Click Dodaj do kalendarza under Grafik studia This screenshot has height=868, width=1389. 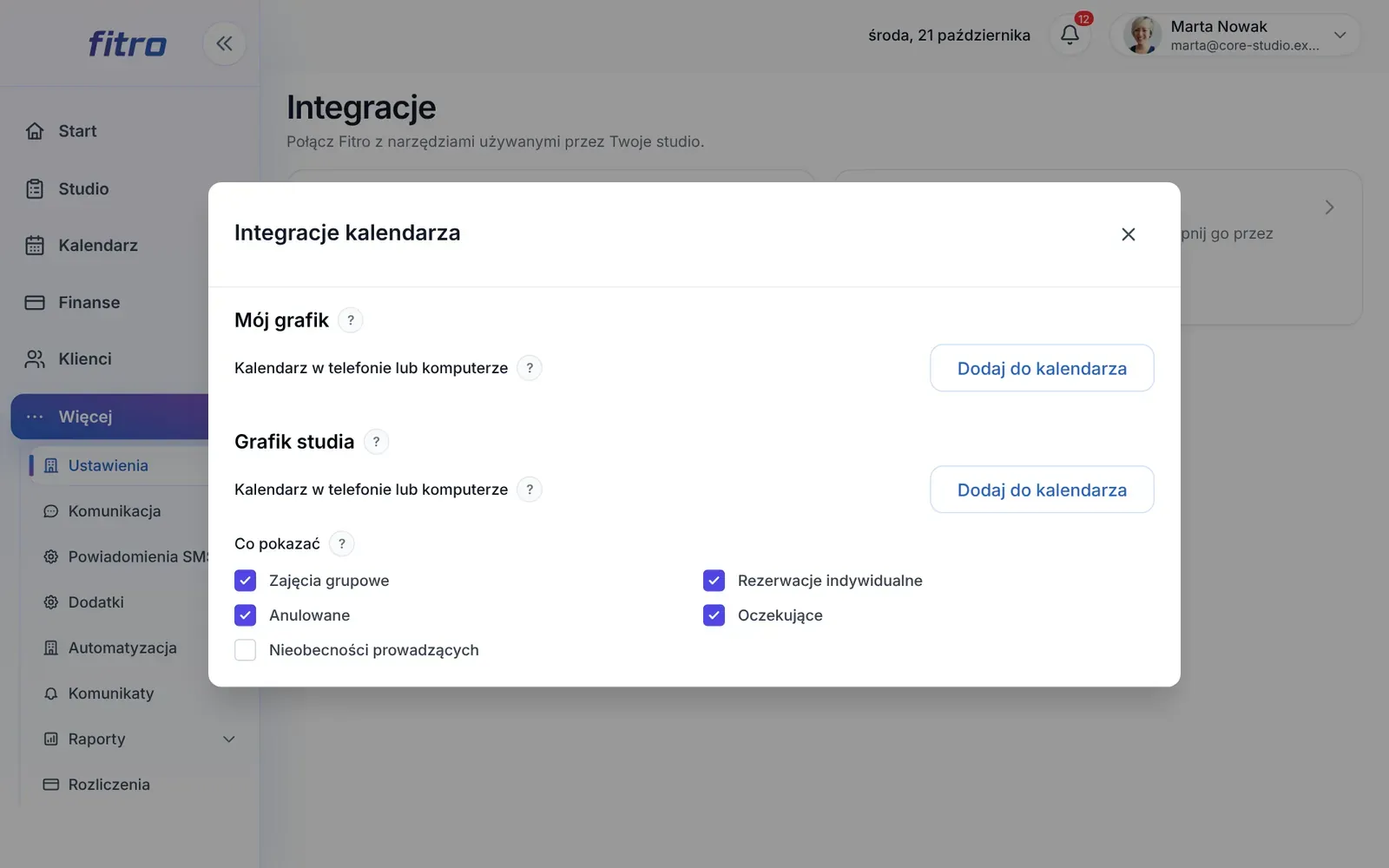[x=1042, y=490]
